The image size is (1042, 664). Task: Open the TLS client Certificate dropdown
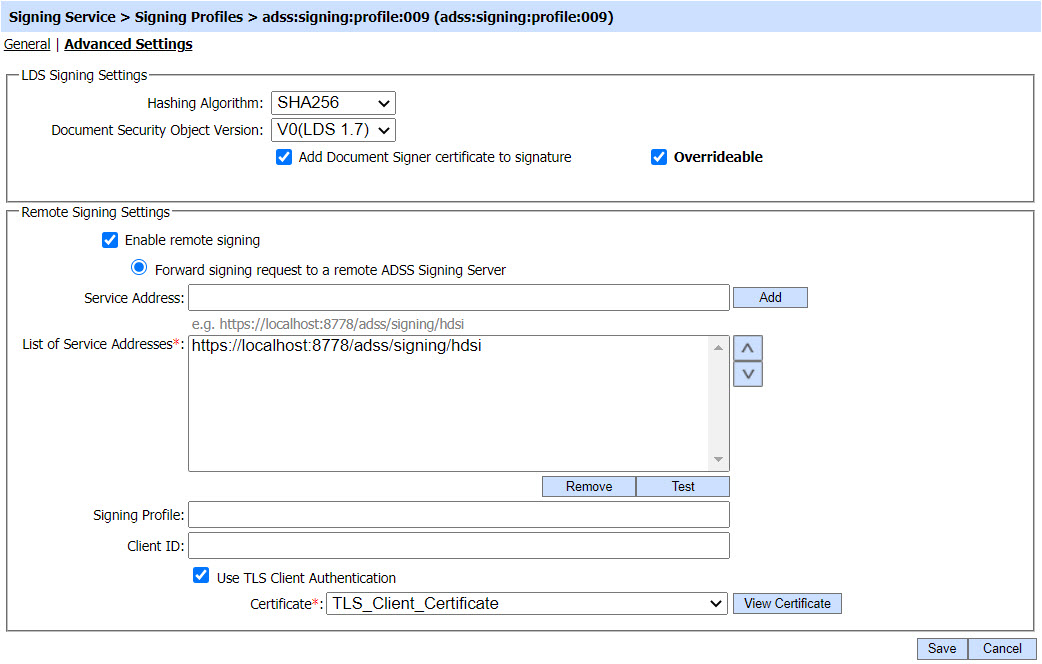(x=527, y=604)
